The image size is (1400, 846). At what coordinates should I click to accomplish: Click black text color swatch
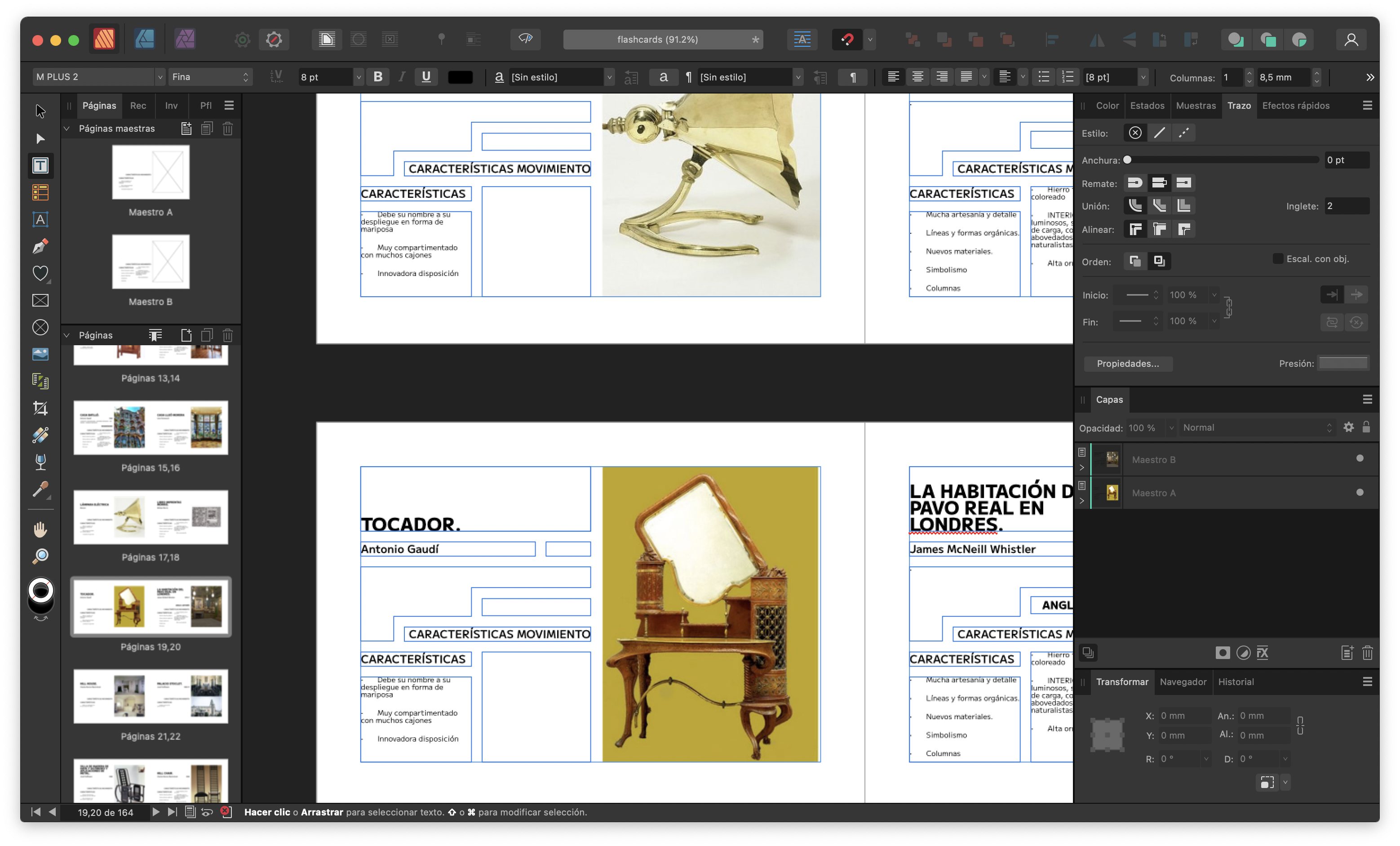460,77
